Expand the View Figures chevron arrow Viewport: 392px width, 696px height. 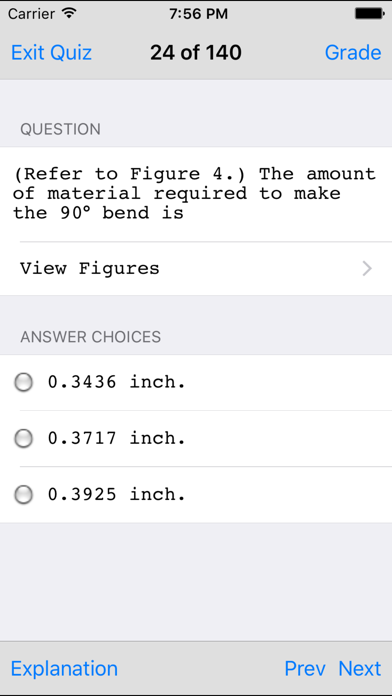click(x=367, y=269)
